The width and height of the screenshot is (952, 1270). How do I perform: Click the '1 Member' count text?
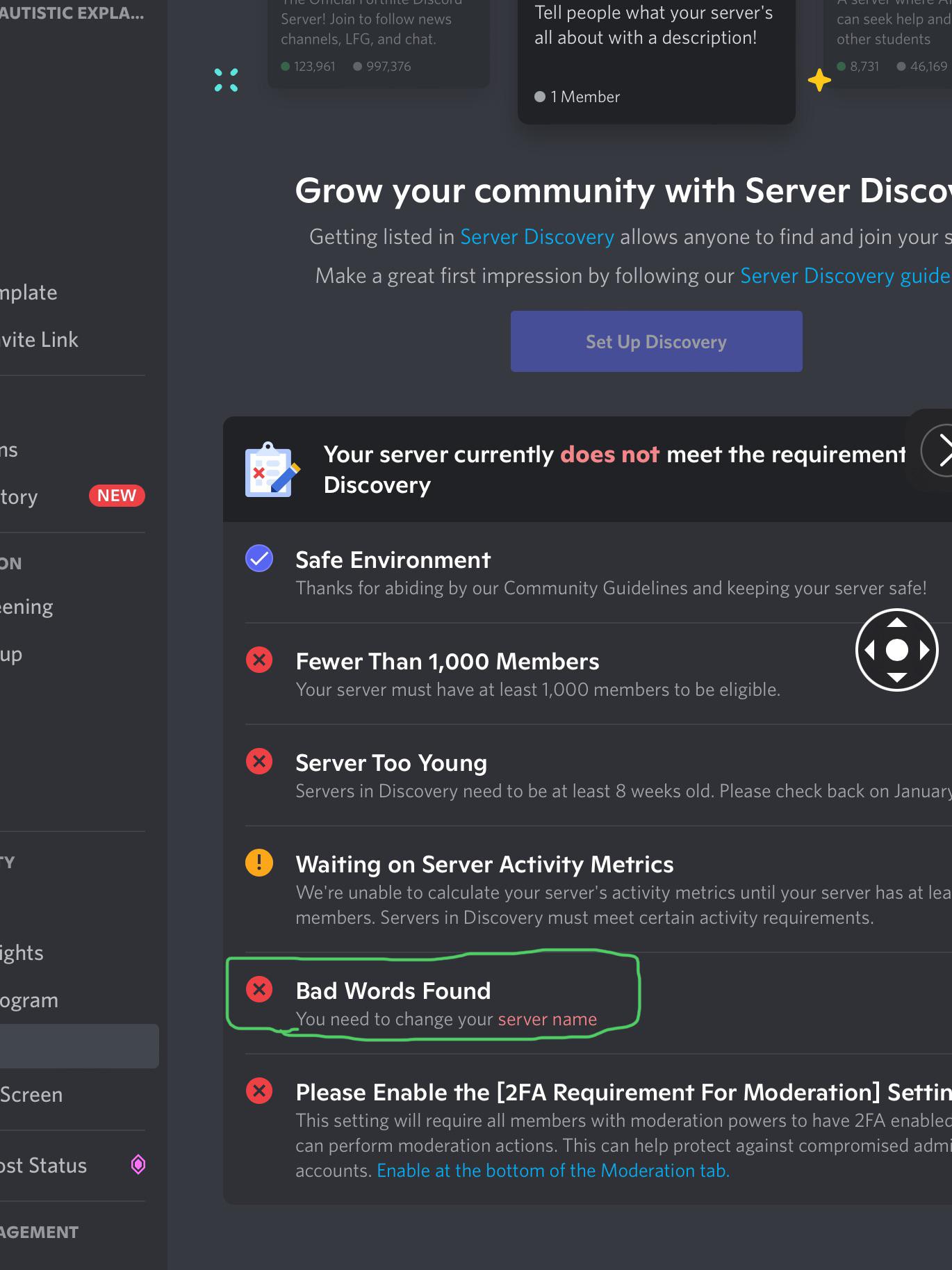585,97
